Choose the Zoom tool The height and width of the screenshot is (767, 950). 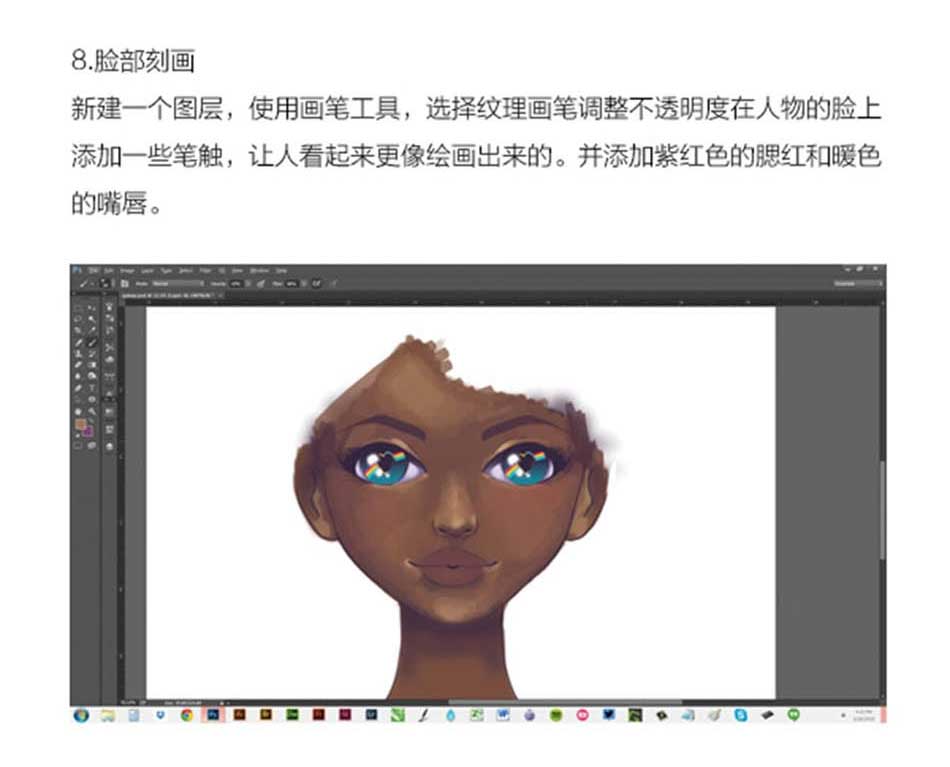click(x=91, y=409)
